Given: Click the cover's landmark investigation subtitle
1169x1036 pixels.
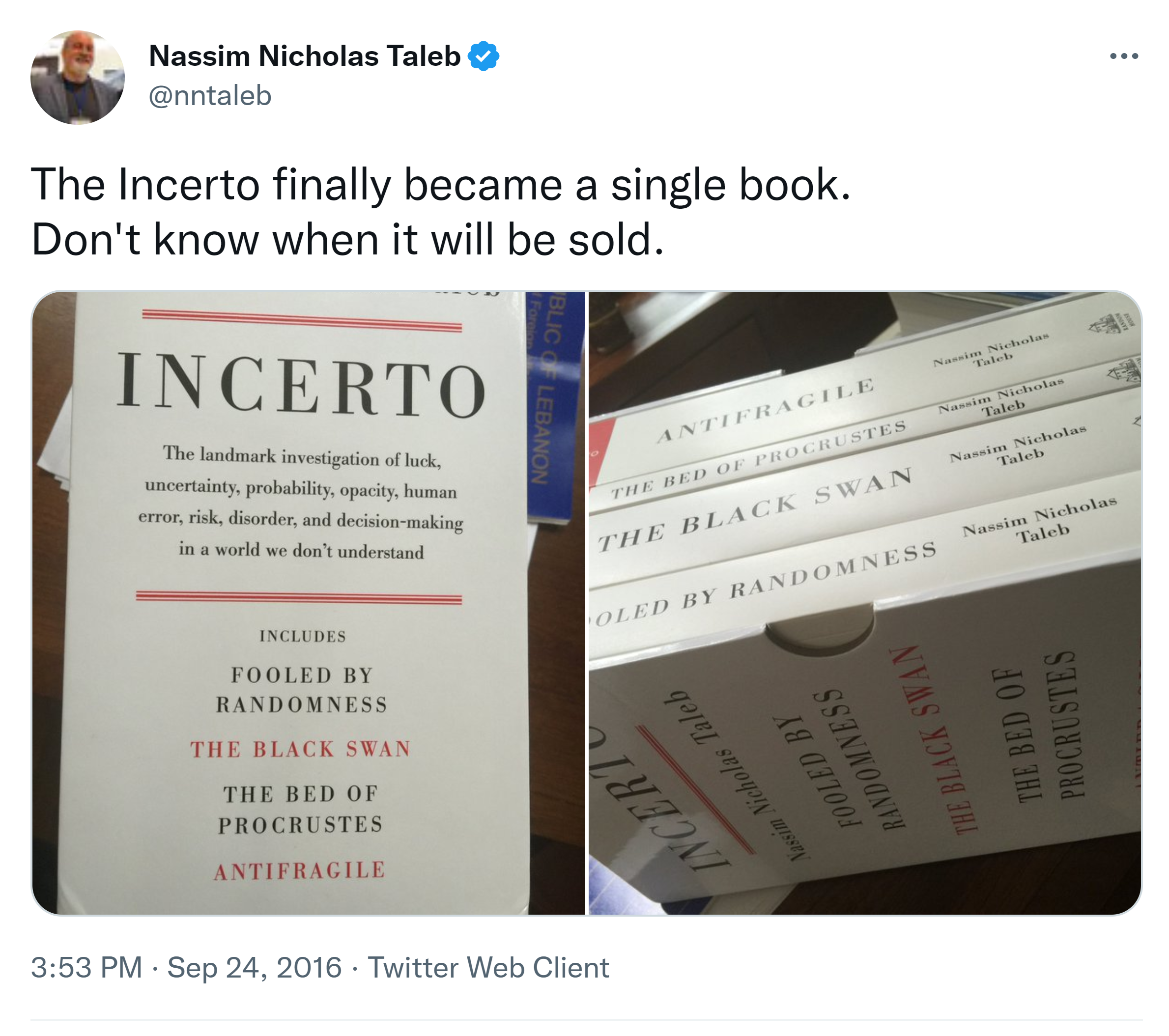Looking at the screenshot, I should pos(301,503).
